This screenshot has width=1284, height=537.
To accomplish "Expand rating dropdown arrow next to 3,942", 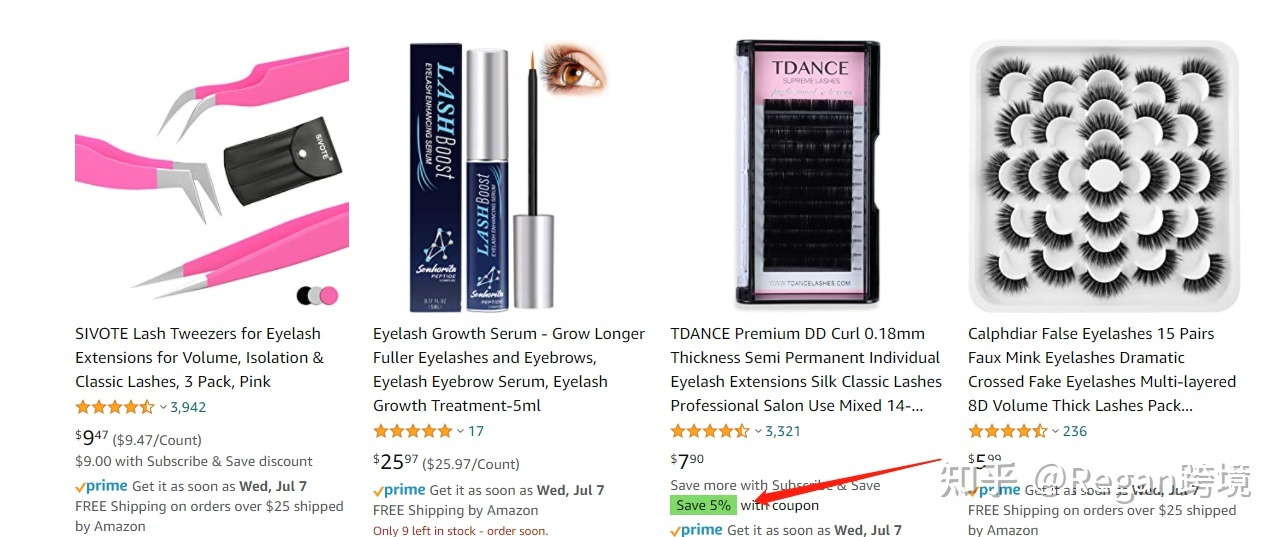I will [x=163, y=407].
